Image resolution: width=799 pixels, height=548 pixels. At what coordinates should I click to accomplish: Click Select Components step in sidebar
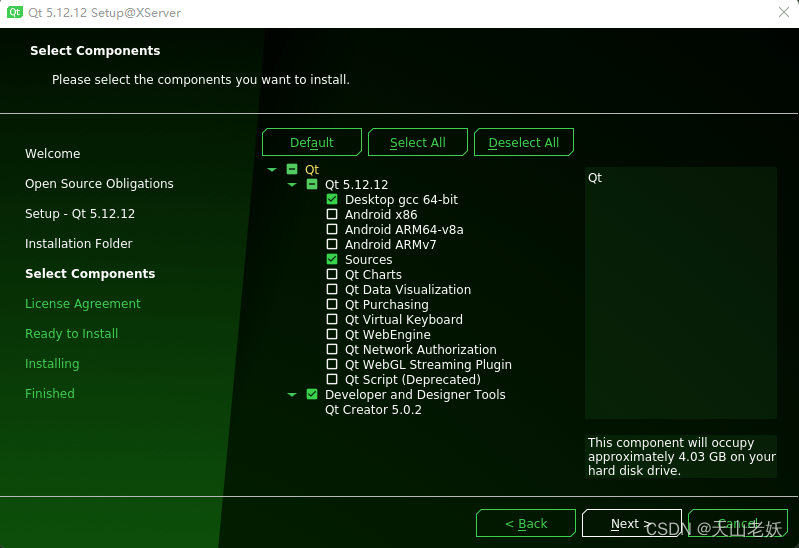pos(90,273)
